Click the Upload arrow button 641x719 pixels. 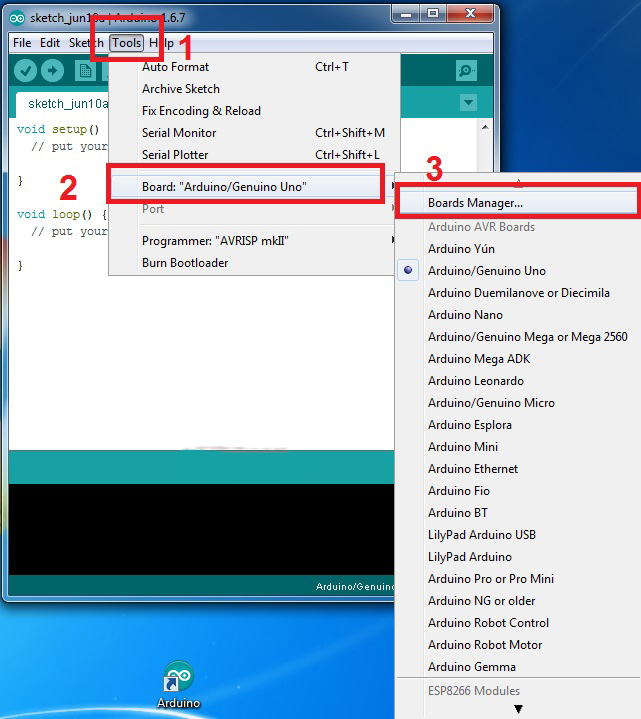coord(52,71)
